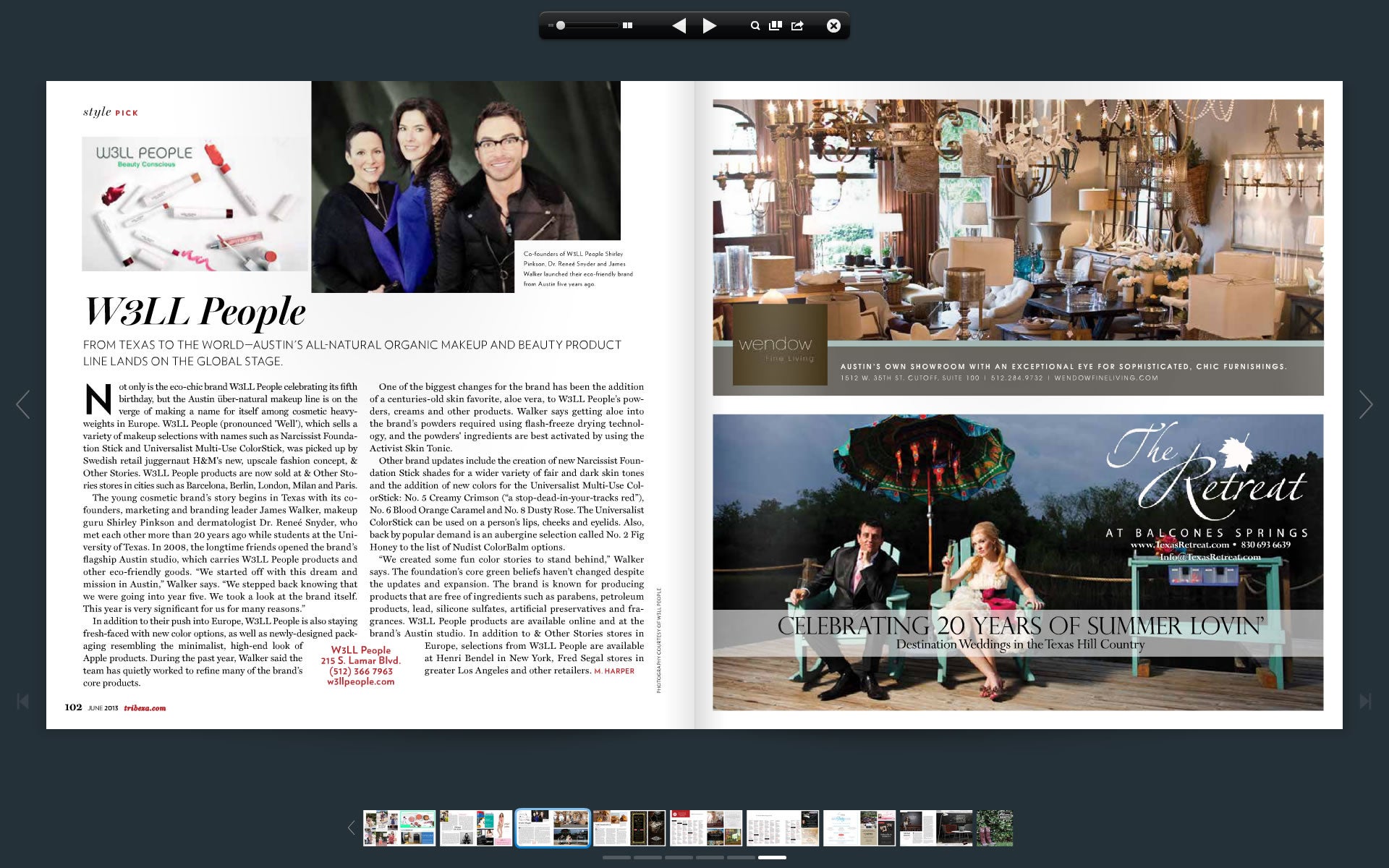Click the photo caption about co-founders
The height and width of the screenshot is (868, 1389).
pyautogui.click(x=578, y=269)
